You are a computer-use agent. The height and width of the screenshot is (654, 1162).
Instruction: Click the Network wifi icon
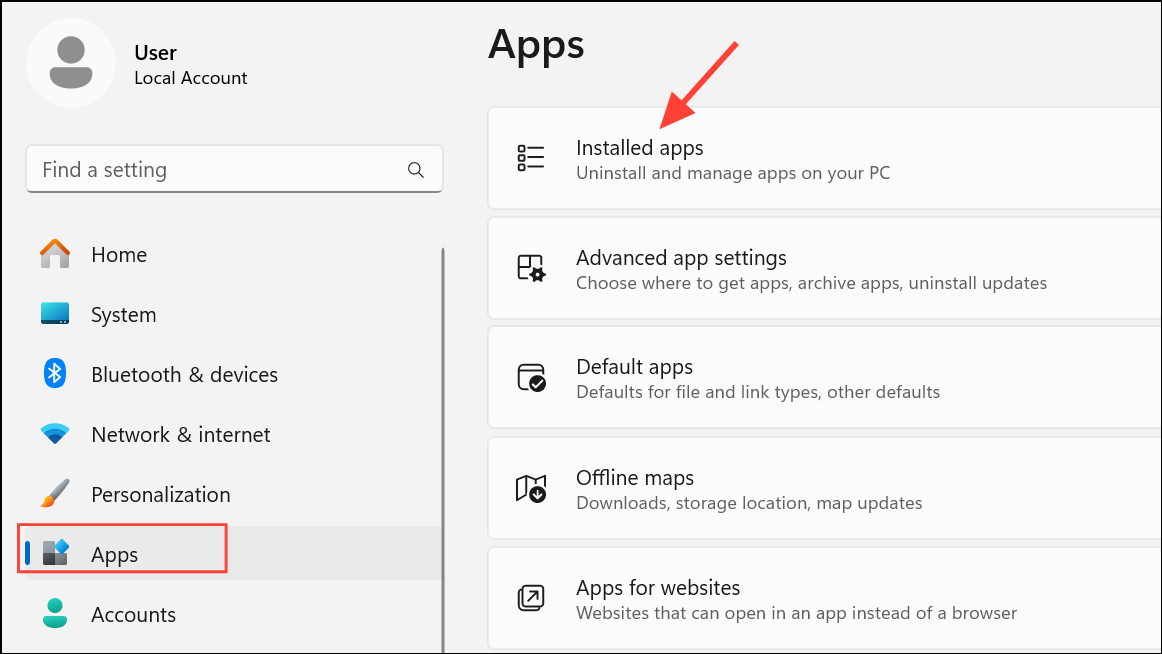click(x=55, y=434)
